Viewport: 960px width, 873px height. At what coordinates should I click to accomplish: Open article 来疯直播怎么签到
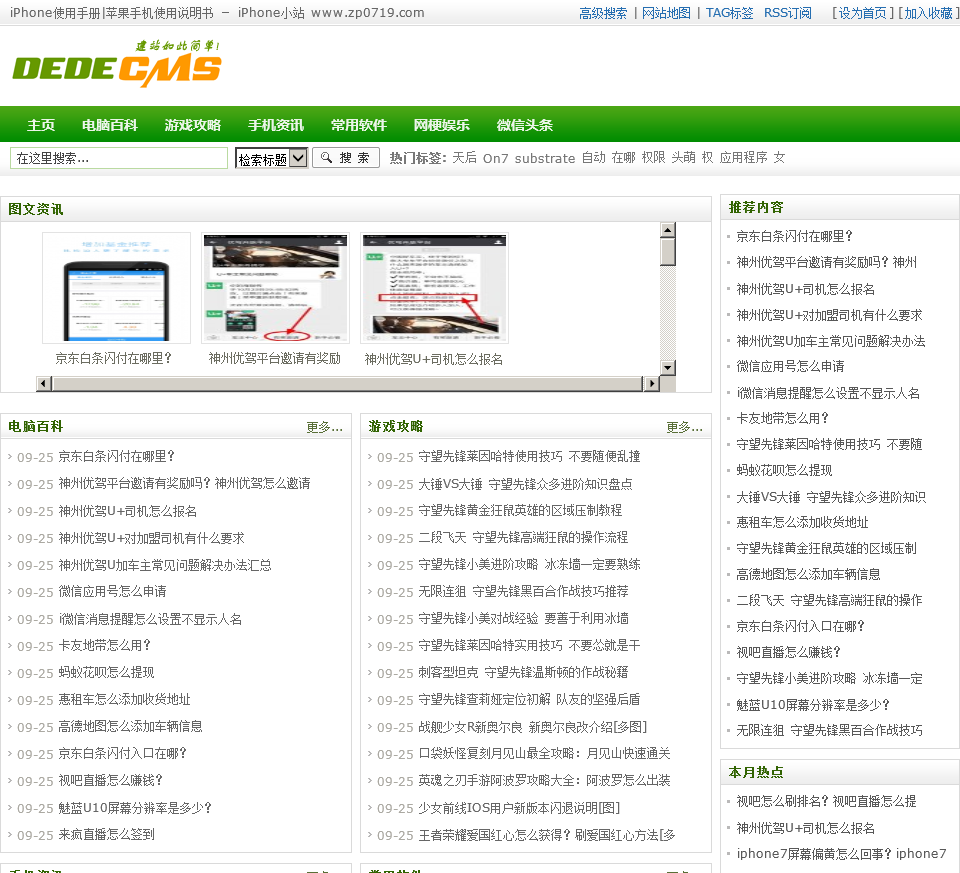coord(107,834)
